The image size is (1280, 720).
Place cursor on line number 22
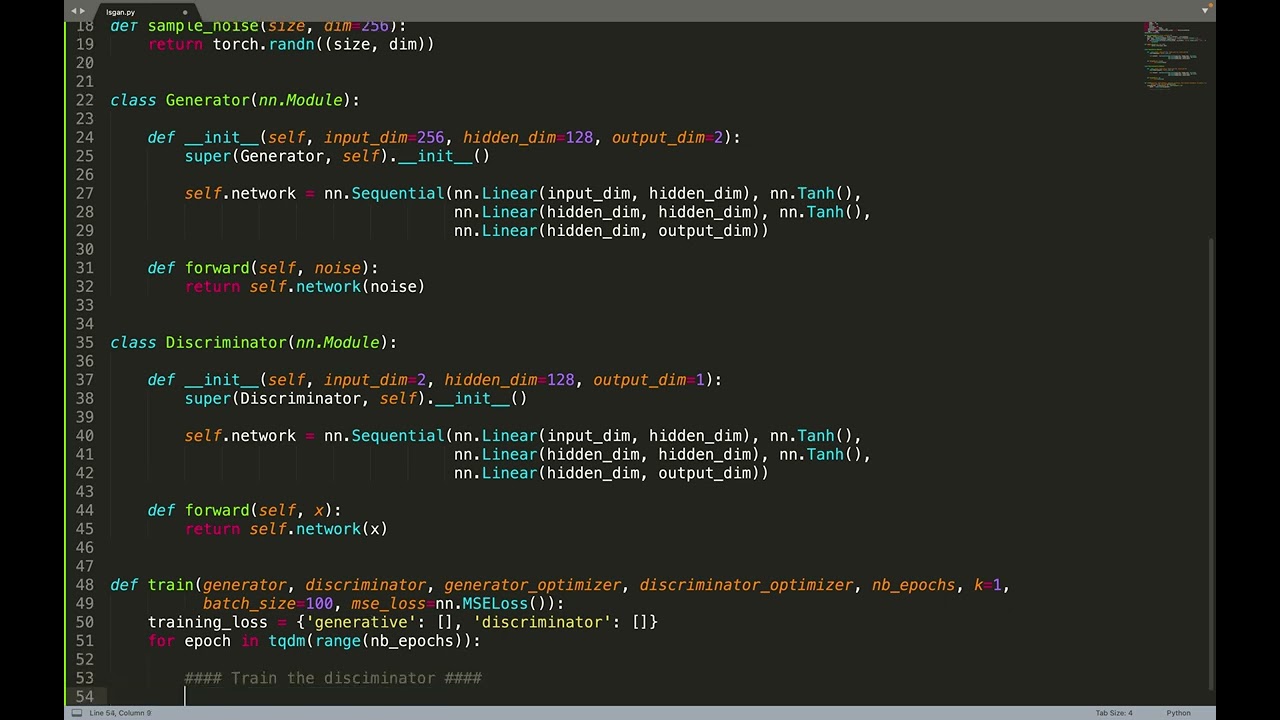coord(84,100)
